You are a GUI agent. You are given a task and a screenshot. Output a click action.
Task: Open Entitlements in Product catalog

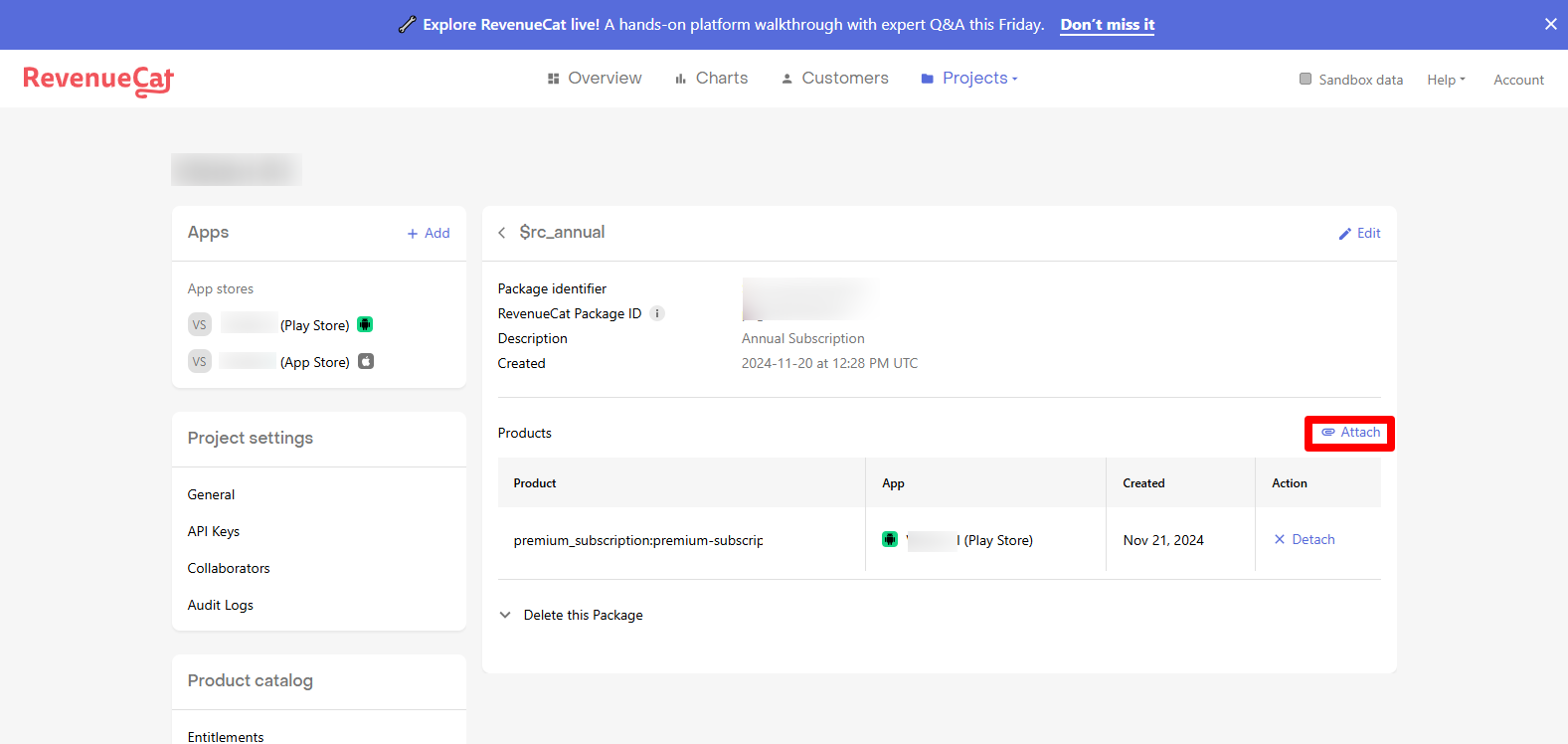coord(226,736)
